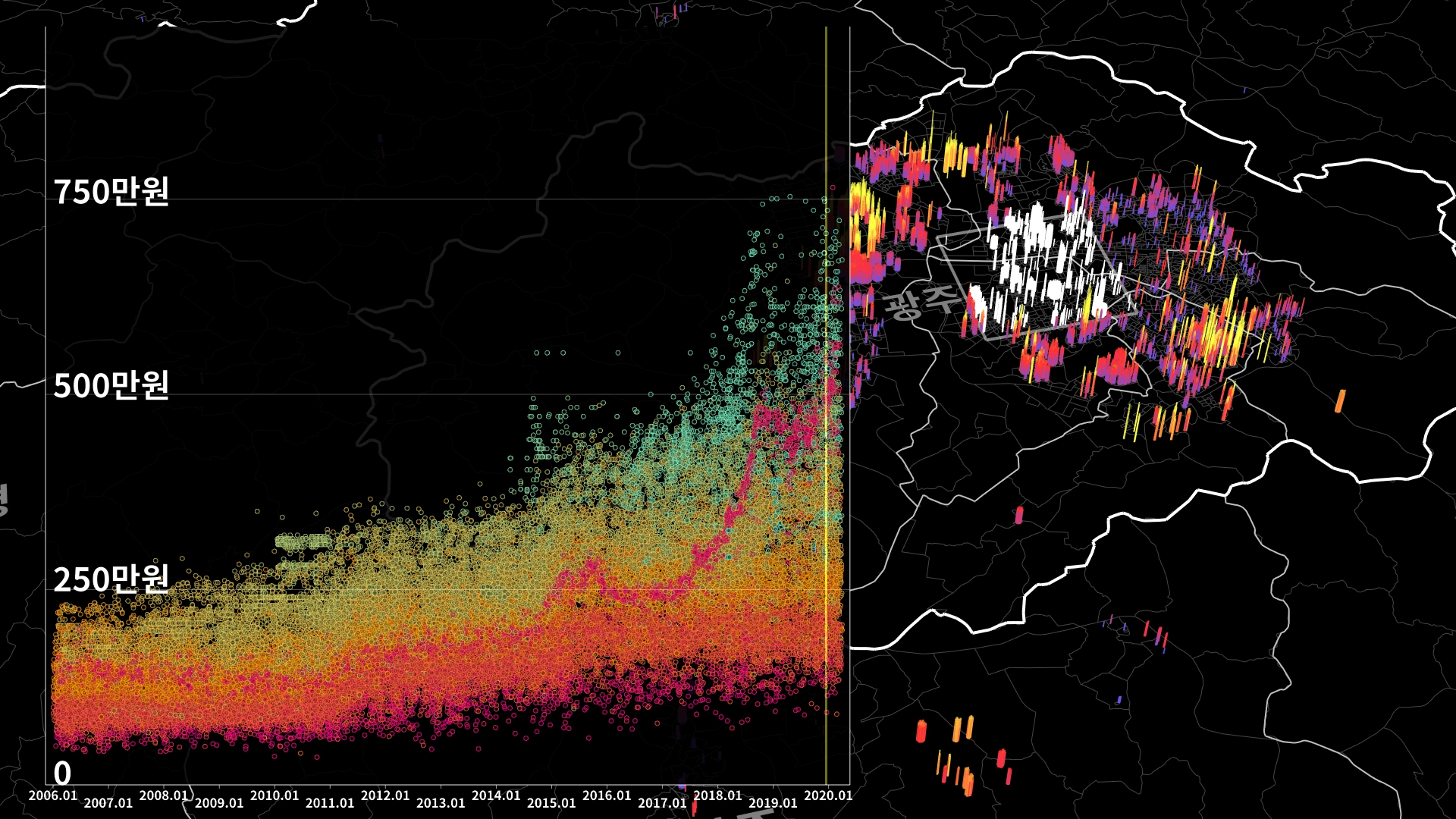The image size is (1456, 819).
Task: Click the 500만원 y-axis label
Action: click(111, 386)
